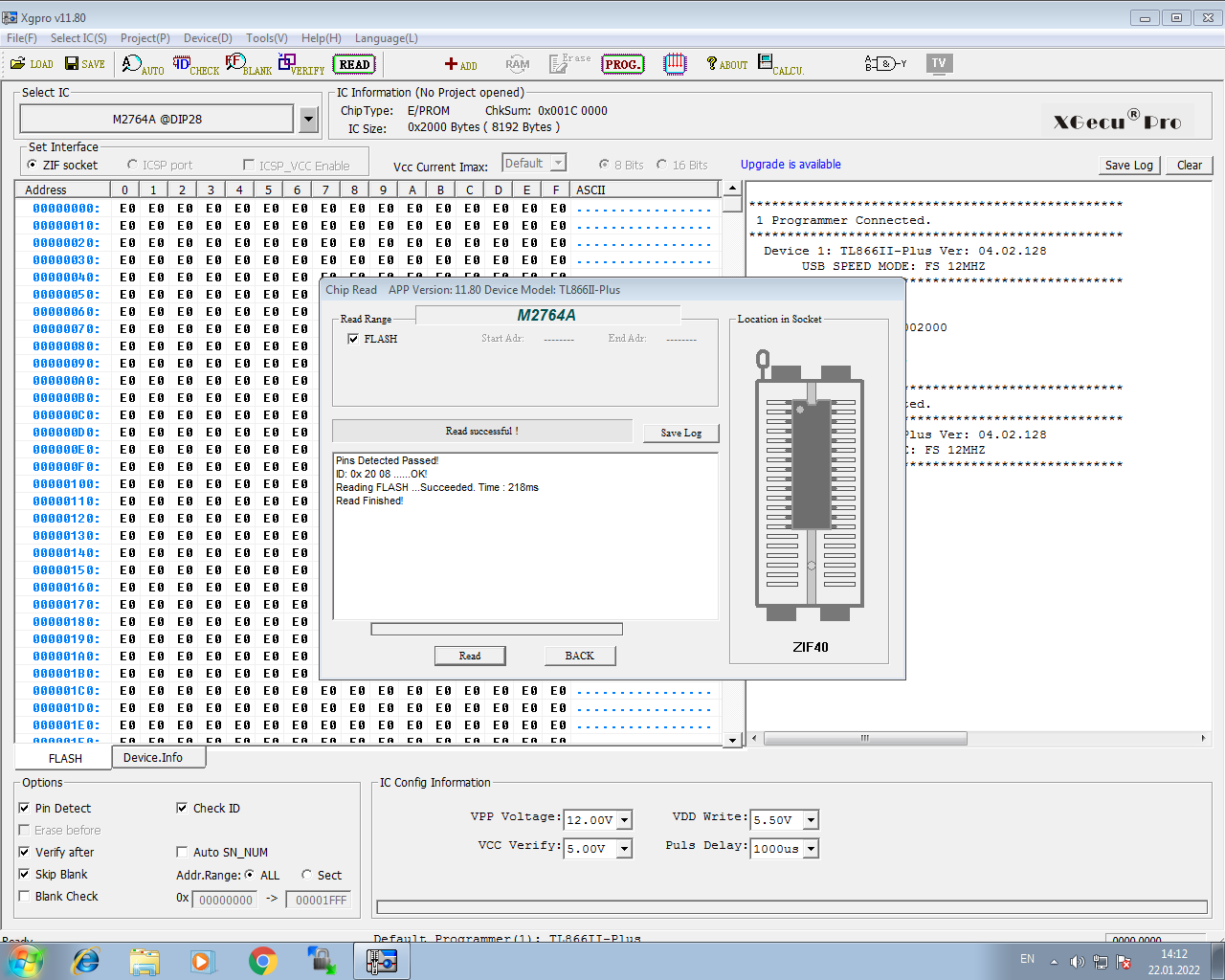Screen dimensions: 1225x980
Task: Click Save Log in Chip Read dialog
Action: [x=680, y=433]
